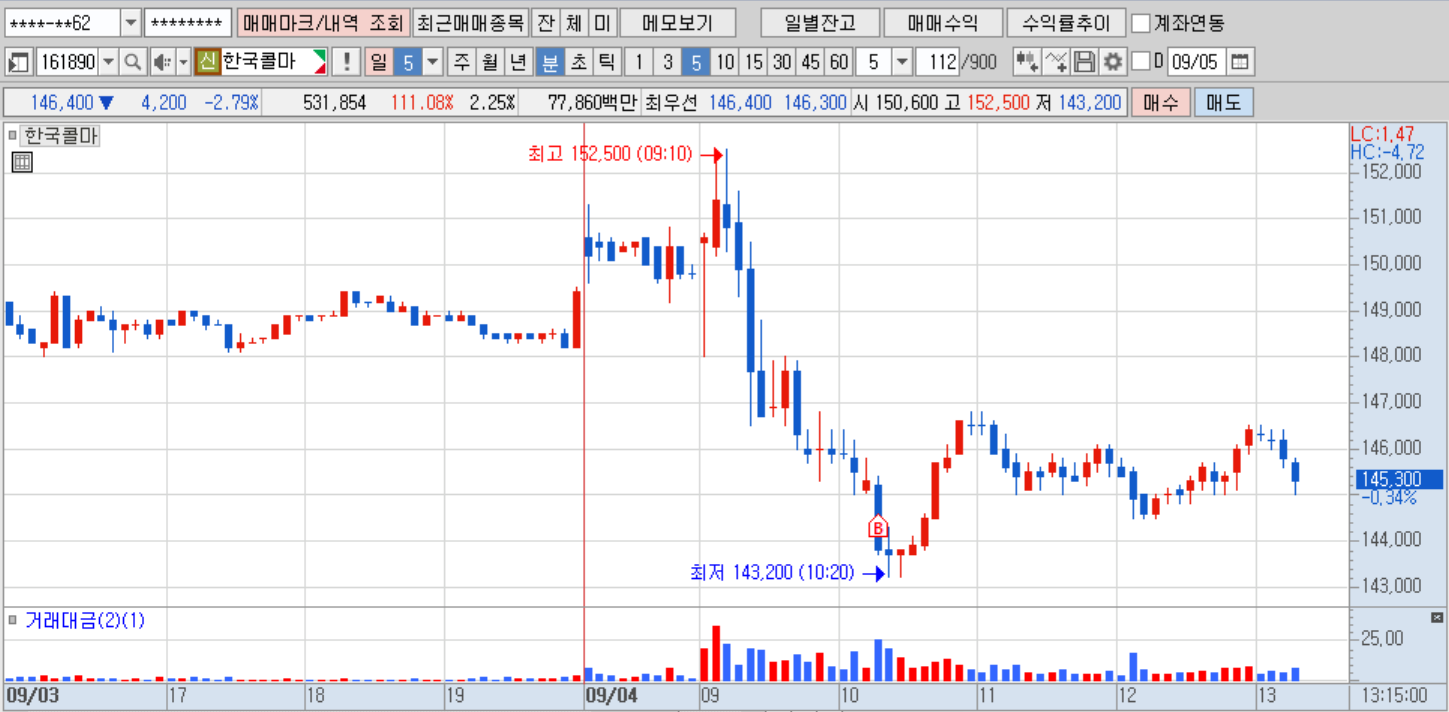Click the 한국콜마 stock name field
This screenshot has height=712, width=1449.
coord(265,62)
